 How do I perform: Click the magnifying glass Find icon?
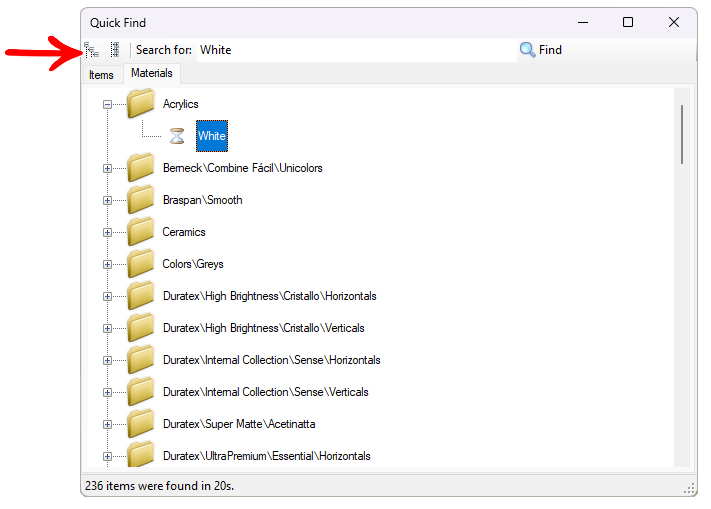527,49
